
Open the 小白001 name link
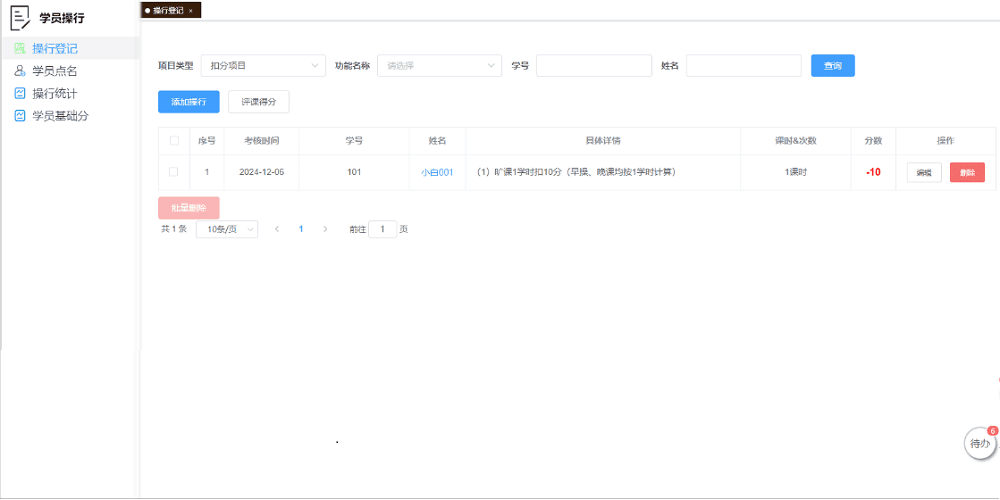(437, 172)
